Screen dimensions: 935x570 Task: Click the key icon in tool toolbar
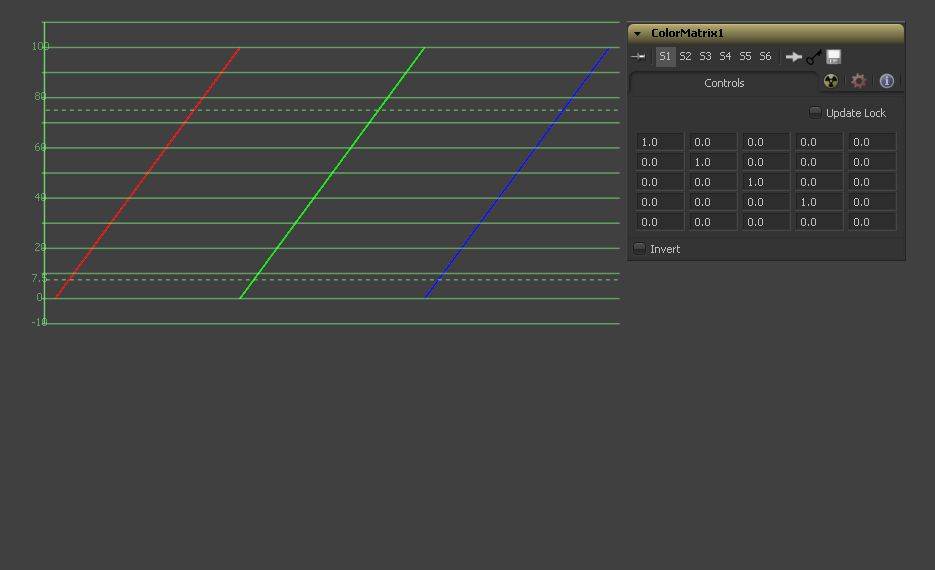click(x=814, y=57)
